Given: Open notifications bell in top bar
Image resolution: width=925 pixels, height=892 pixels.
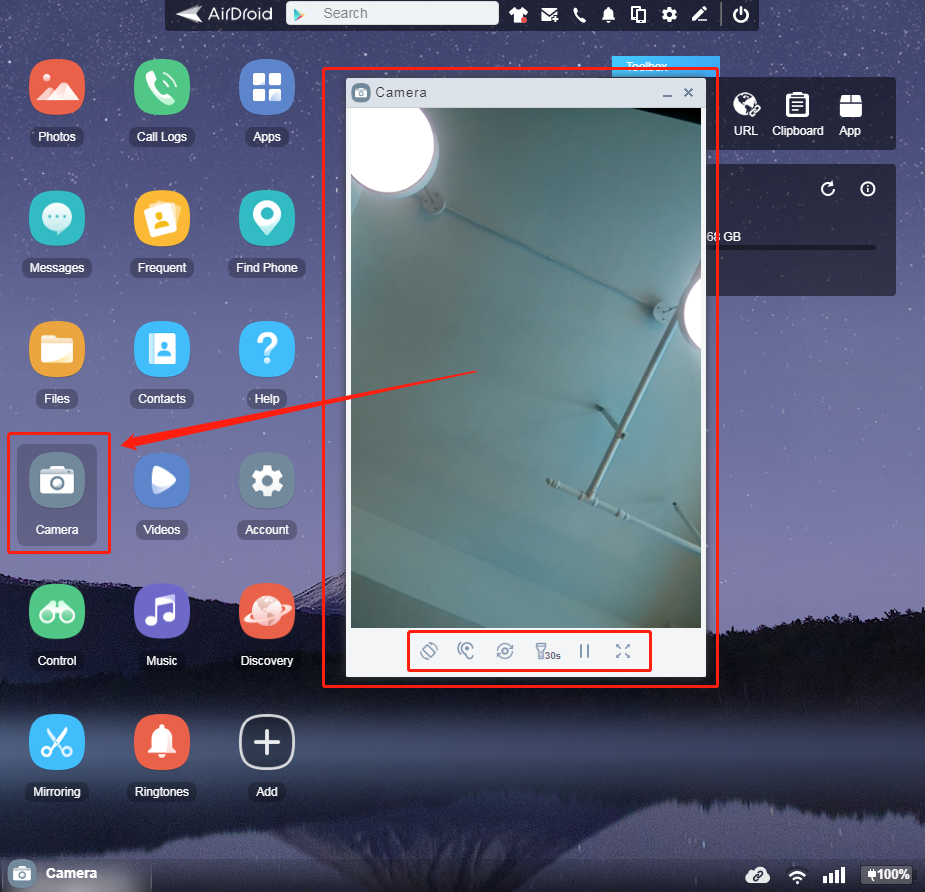Looking at the screenshot, I should click(608, 14).
